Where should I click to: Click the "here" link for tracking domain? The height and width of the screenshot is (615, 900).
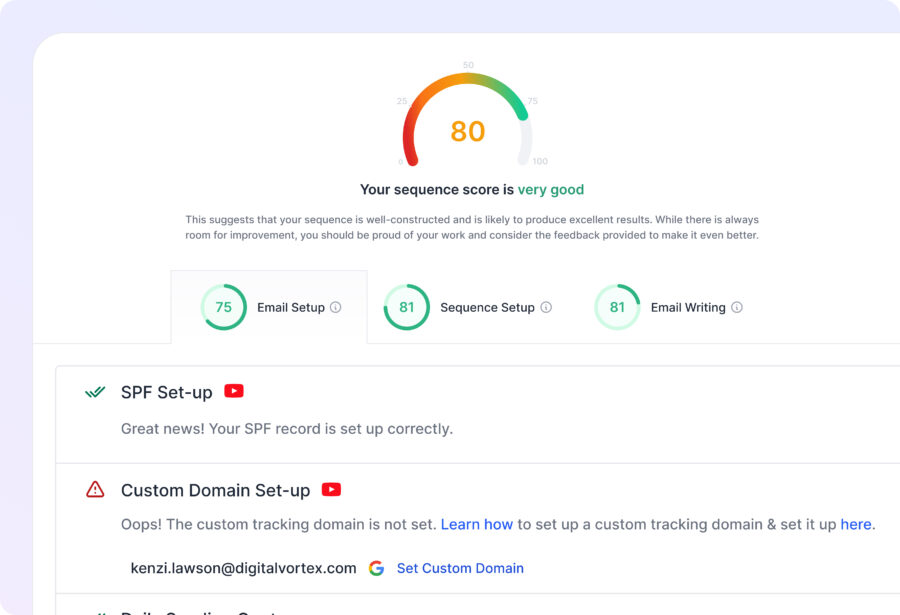(x=855, y=524)
